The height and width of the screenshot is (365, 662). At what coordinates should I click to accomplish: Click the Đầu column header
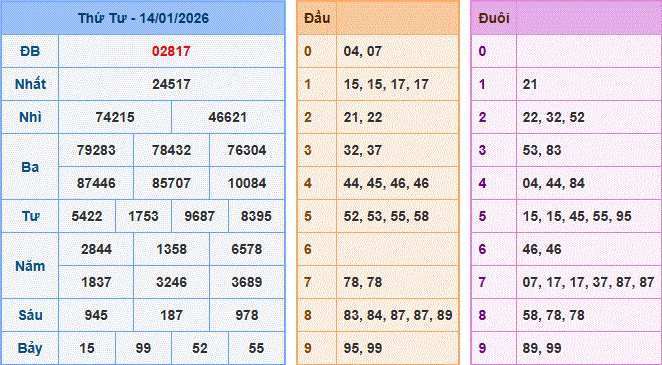coord(317,18)
